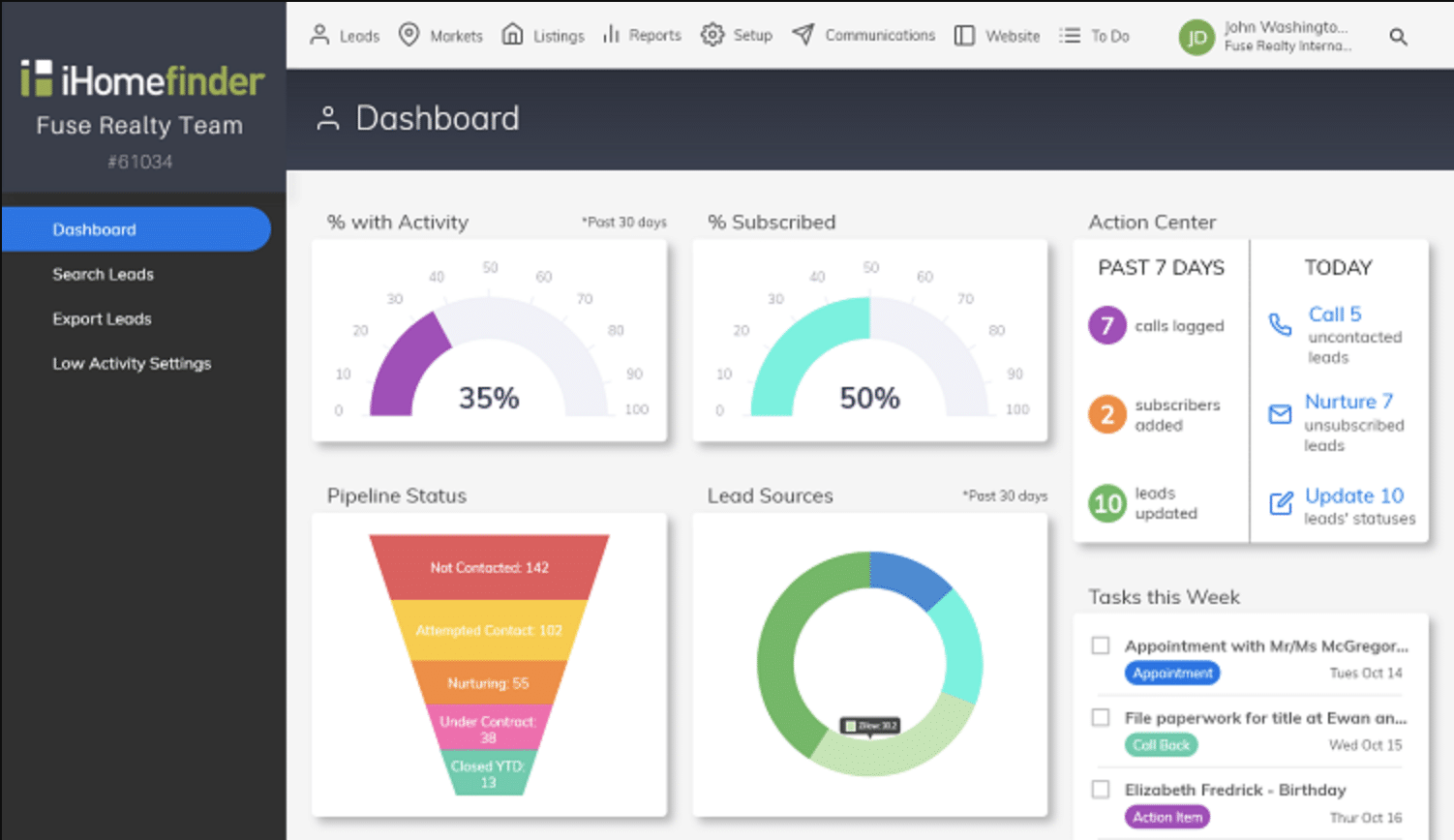Click the Listings house icon

pyautogui.click(x=512, y=35)
